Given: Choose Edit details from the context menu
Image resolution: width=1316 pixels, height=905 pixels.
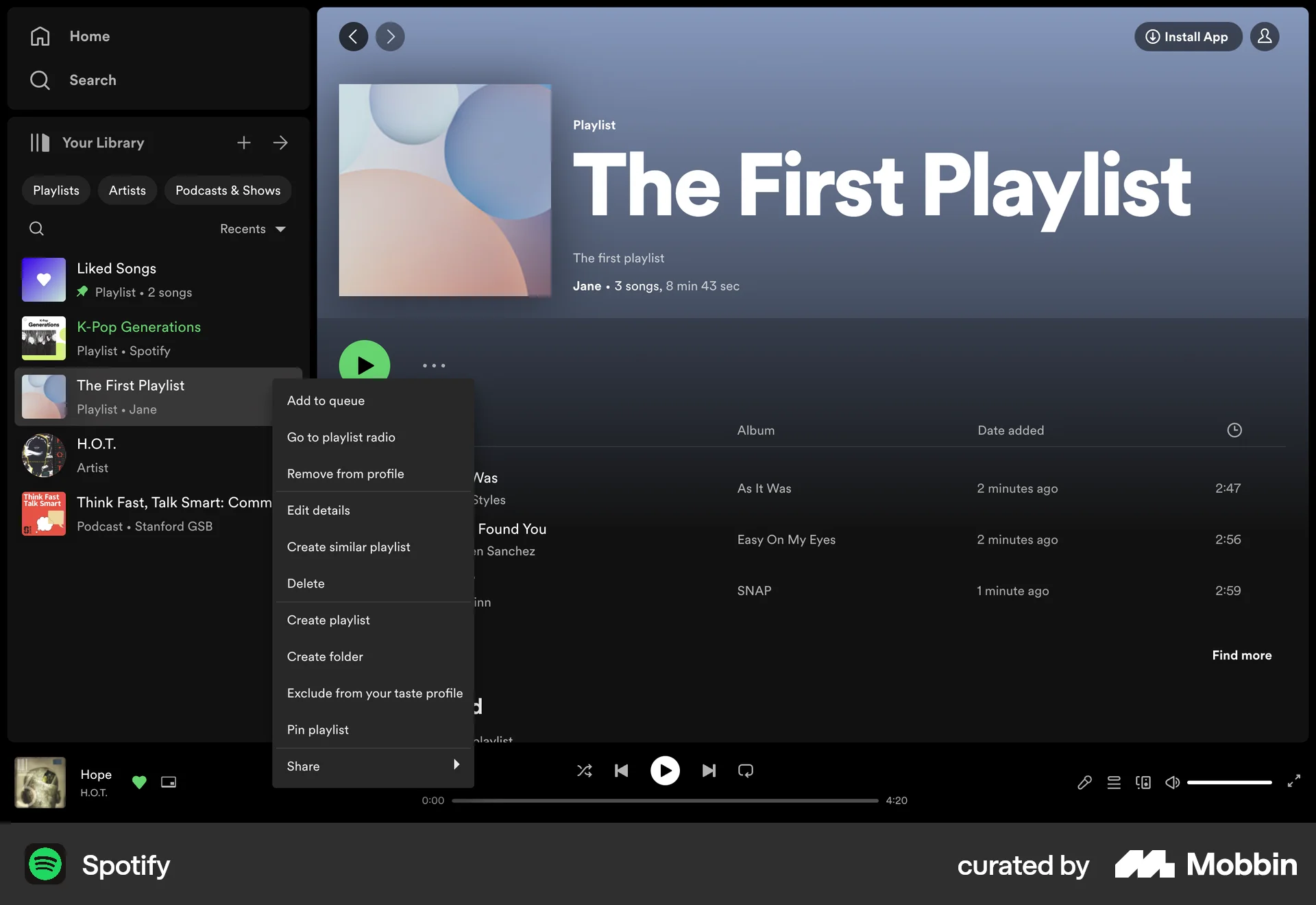Looking at the screenshot, I should (318, 510).
